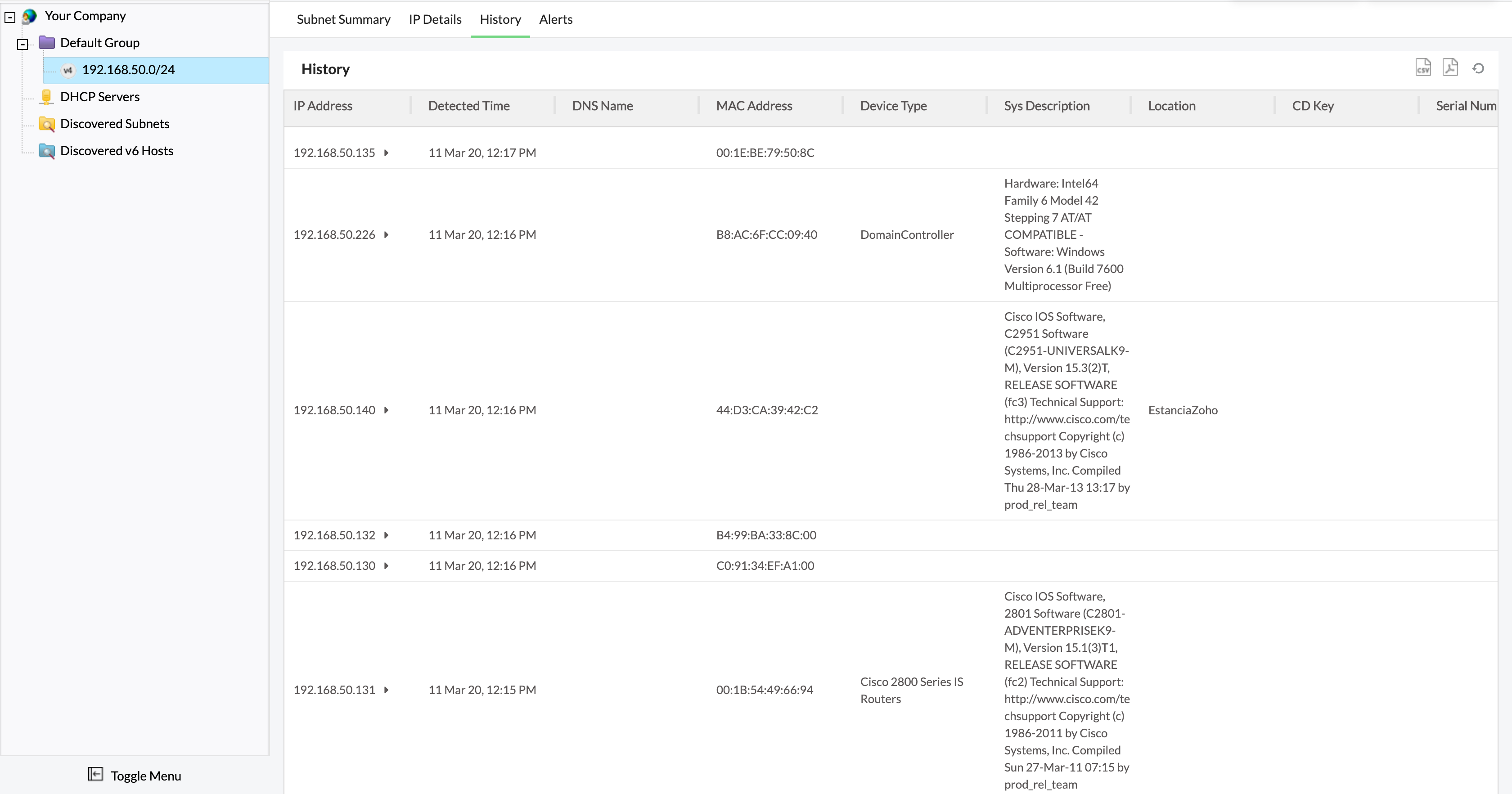
Task: Click the Your Company globe icon
Action: coord(29,17)
